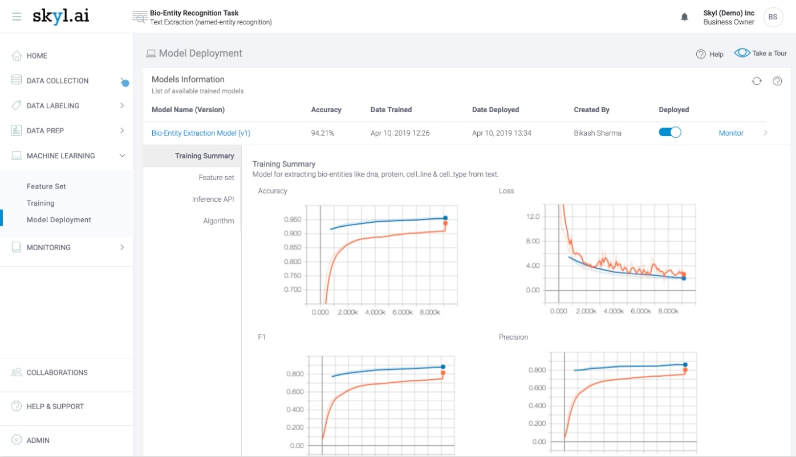
Task: Click the notification bell icon
Action: pyautogui.click(x=684, y=17)
